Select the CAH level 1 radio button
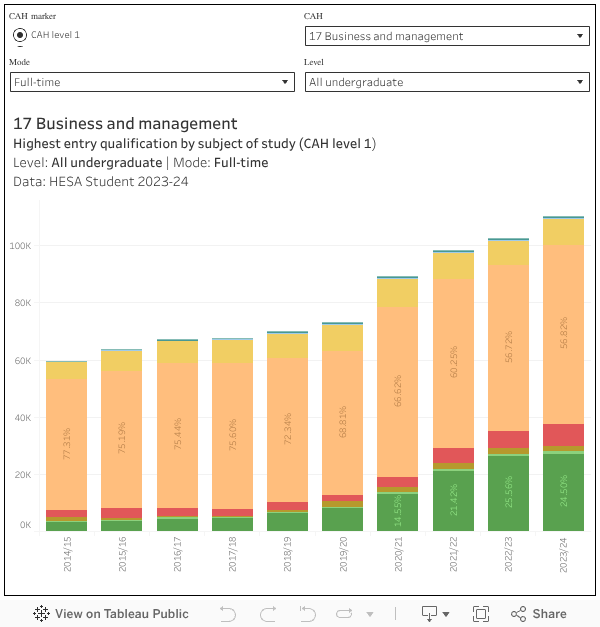The width and height of the screenshot is (600, 627). (20, 35)
